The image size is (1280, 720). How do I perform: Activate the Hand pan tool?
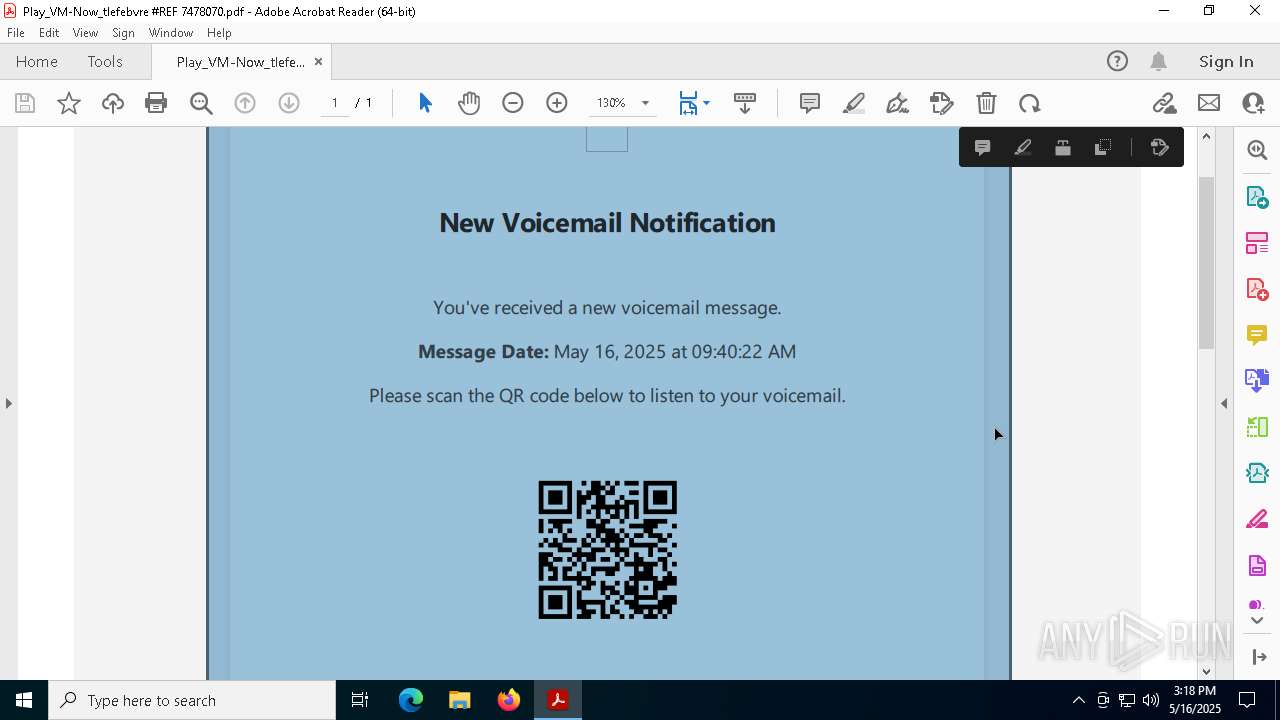click(469, 103)
